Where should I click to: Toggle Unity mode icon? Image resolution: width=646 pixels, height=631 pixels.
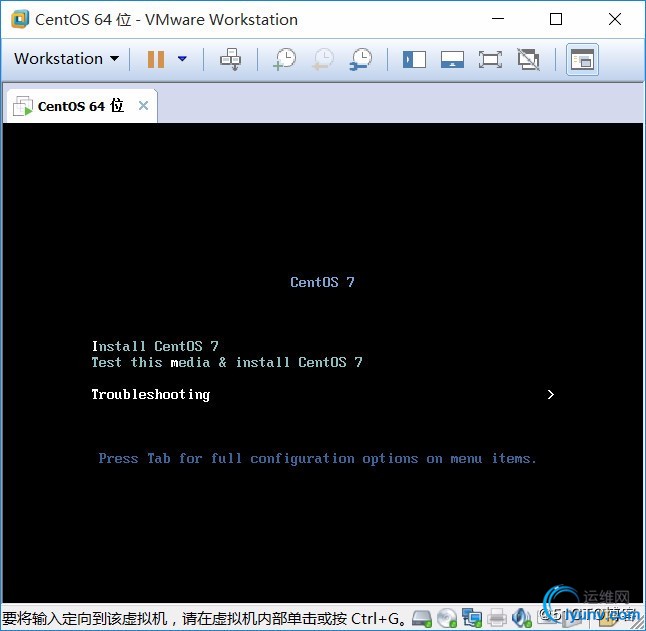tap(528, 59)
